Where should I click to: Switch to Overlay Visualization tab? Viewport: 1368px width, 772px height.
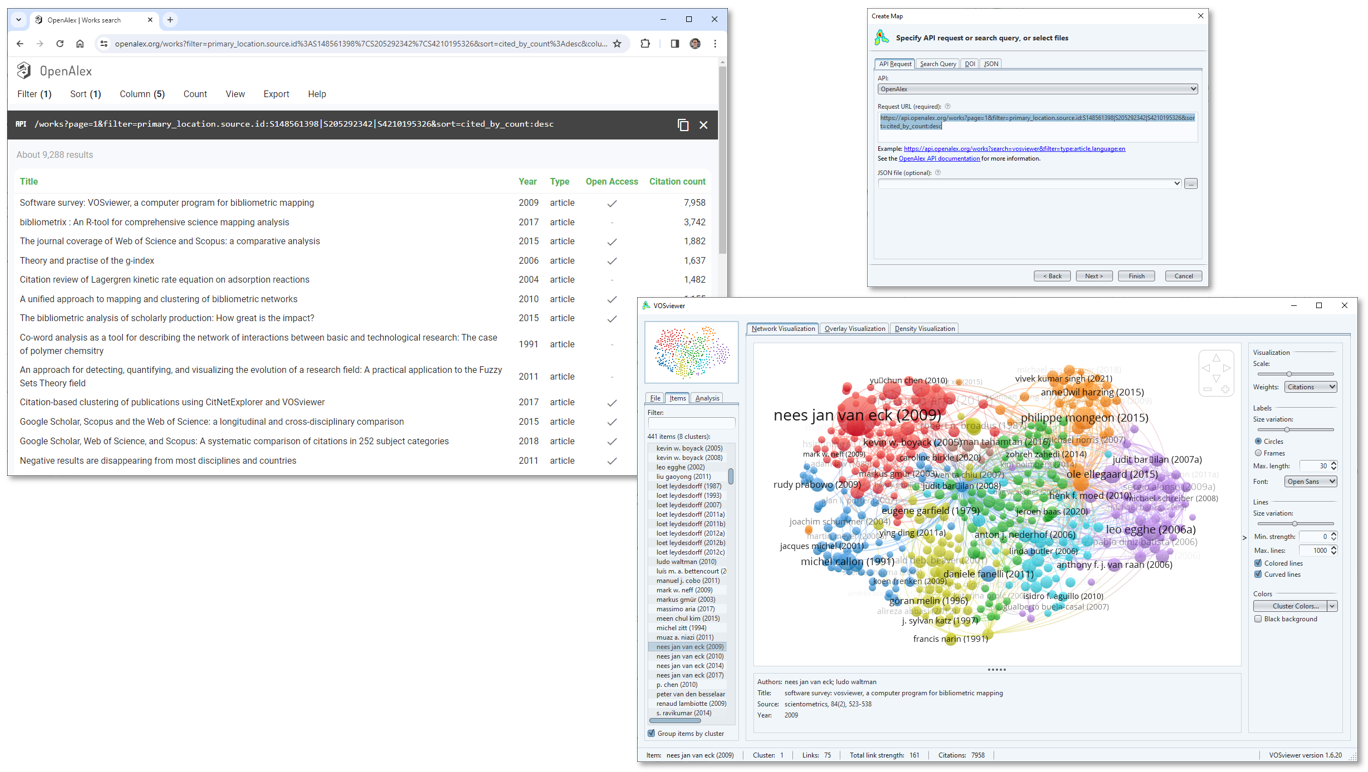pyautogui.click(x=854, y=328)
